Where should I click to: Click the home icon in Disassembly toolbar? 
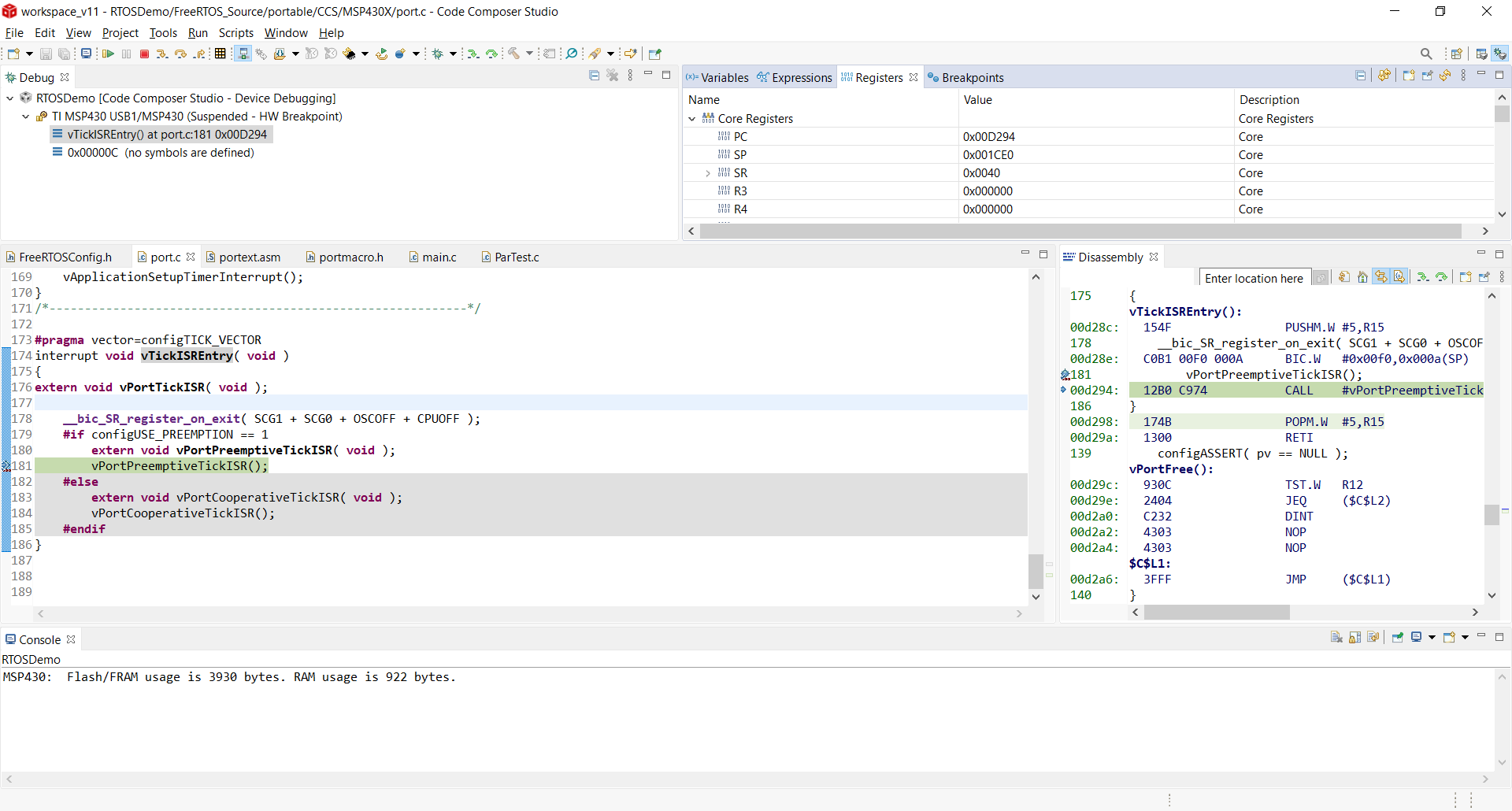pos(1362,277)
